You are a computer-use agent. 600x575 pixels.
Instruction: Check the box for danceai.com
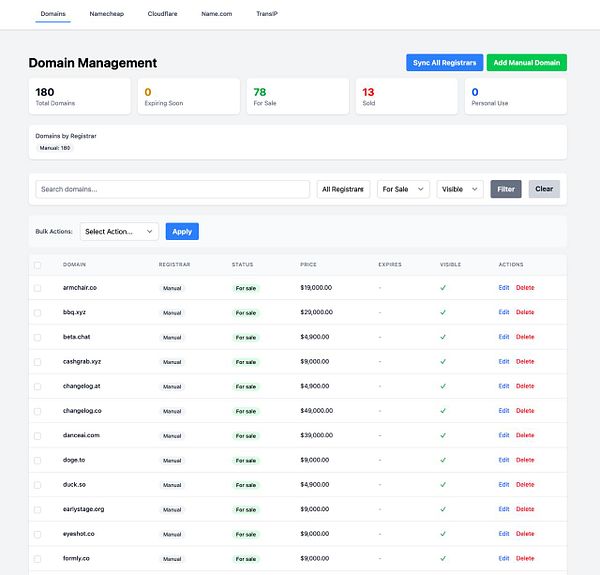pos(38,436)
